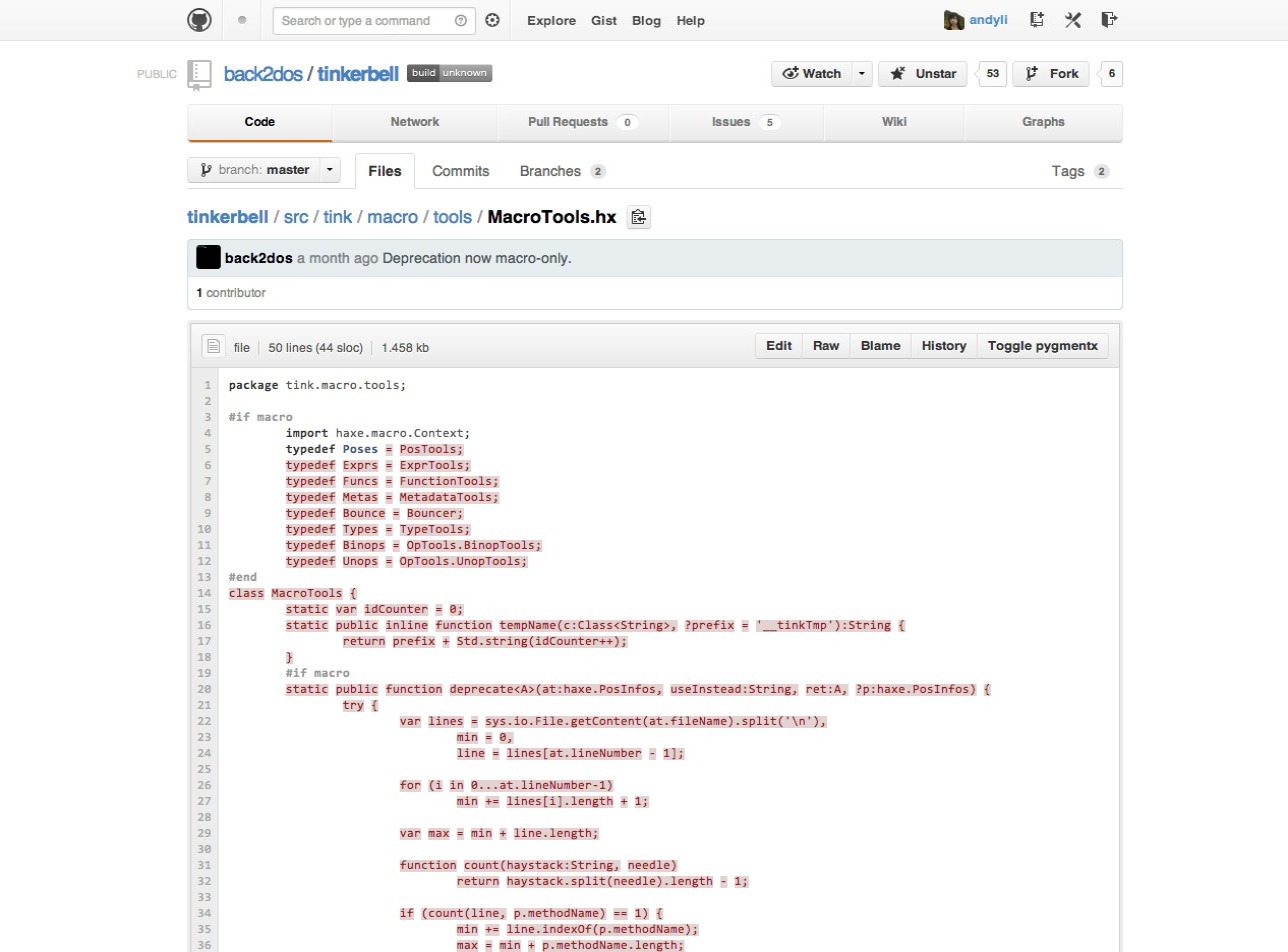This screenshot has width=1288, height=952.
Task: Click 'package tink.macro.tools;' code line
Action: [x=318, y=385]
